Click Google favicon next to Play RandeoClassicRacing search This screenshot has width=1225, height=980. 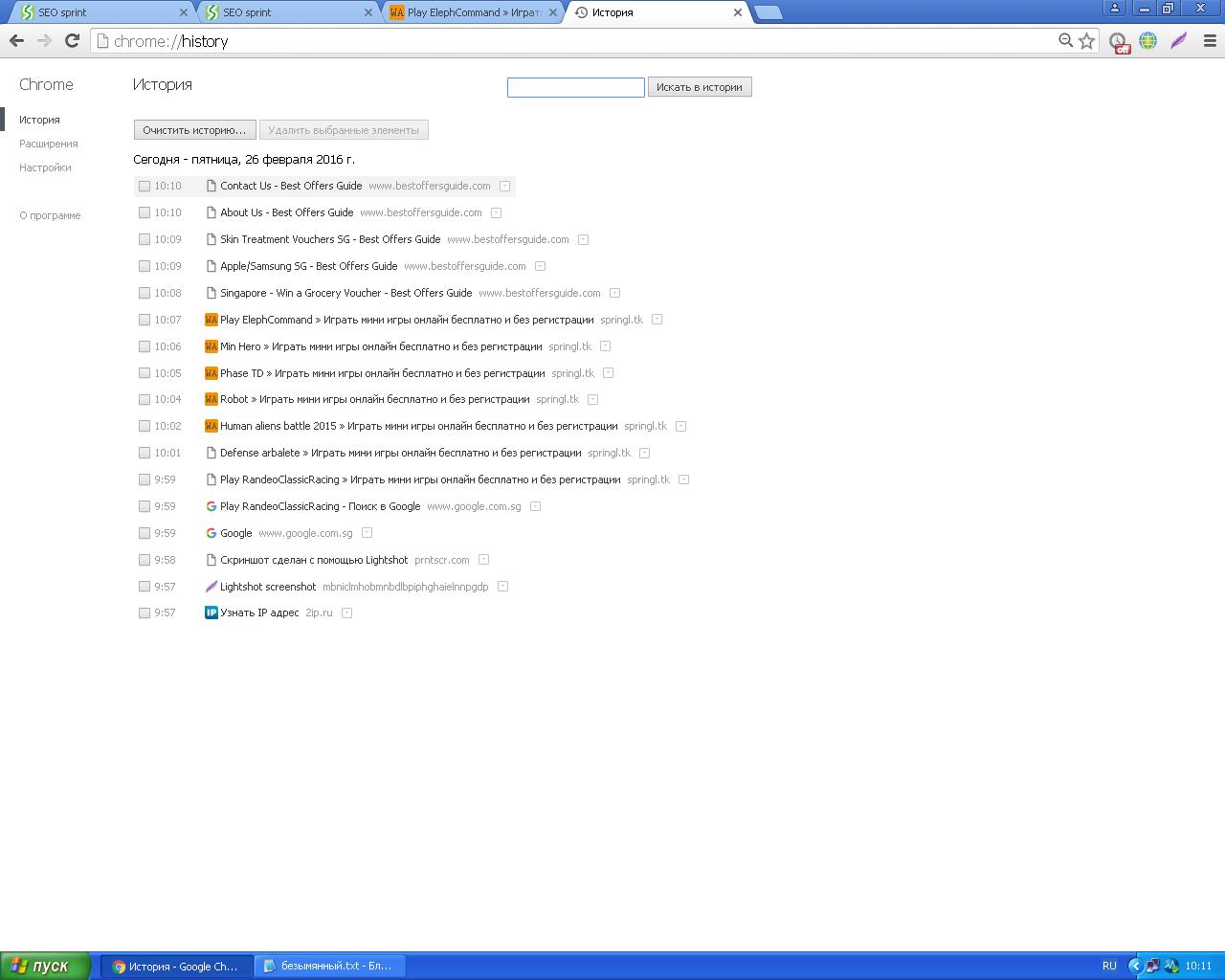pyautogui.click(x=212, y=506)
